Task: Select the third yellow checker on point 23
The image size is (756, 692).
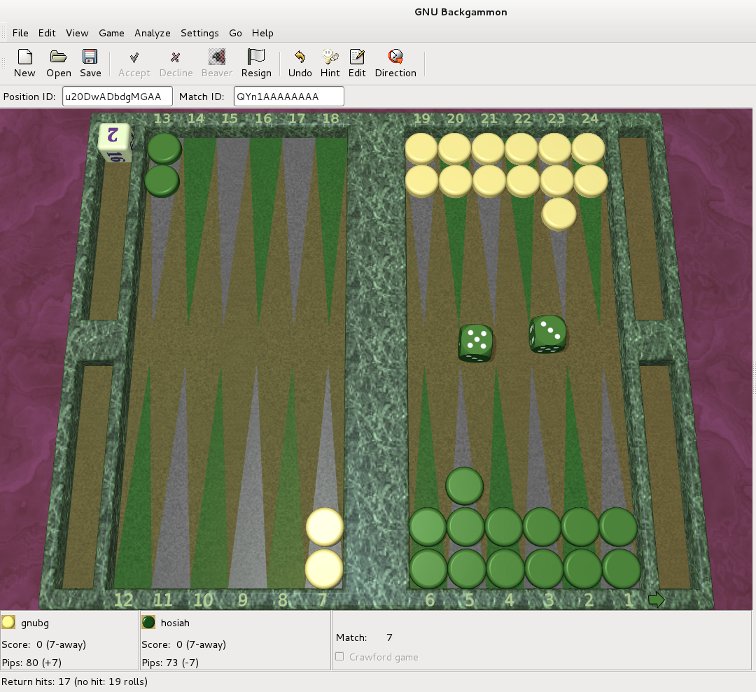Action: [x=559, y=213]
